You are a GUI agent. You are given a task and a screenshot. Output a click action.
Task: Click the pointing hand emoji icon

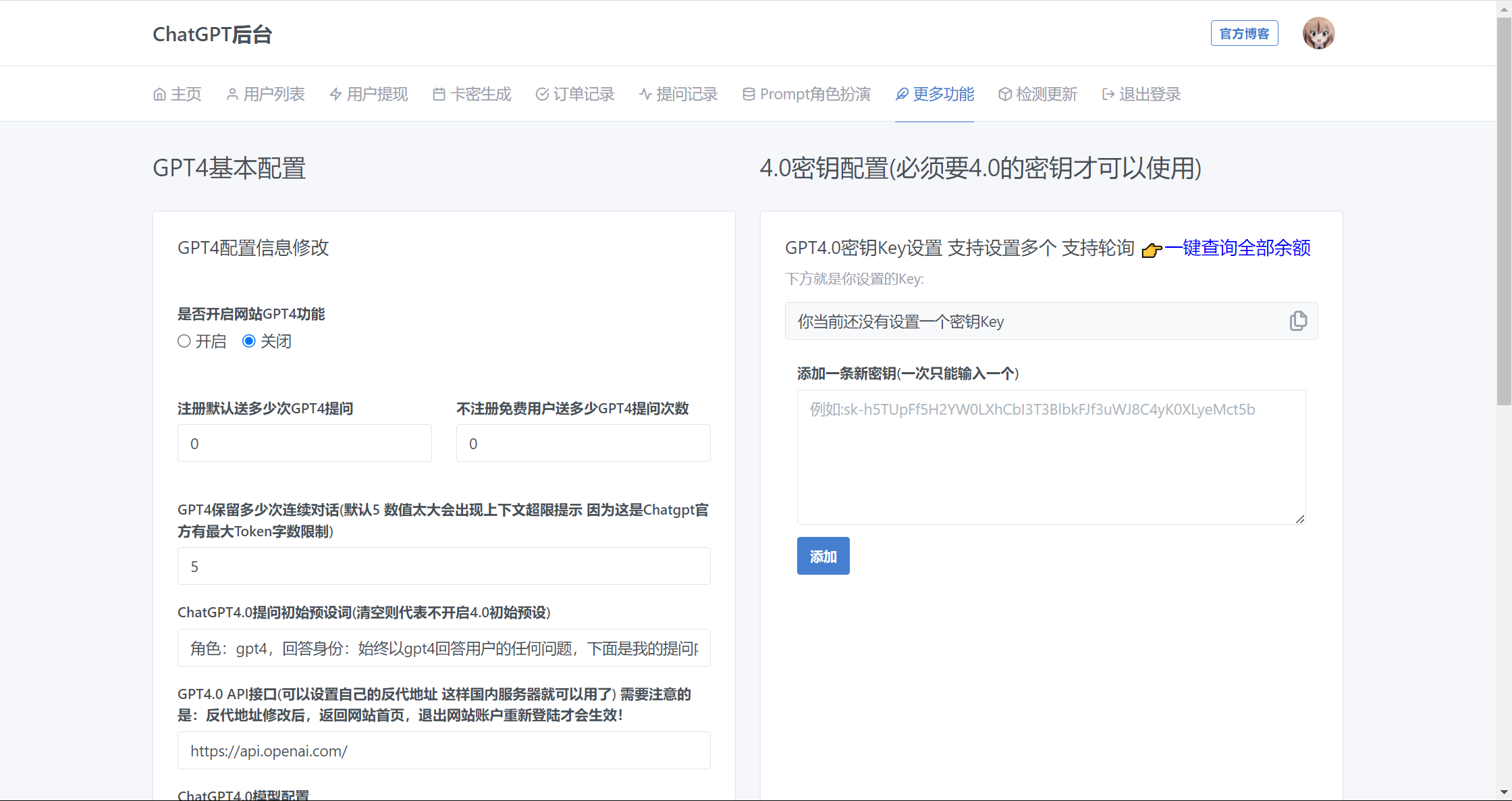[1152, 250]
